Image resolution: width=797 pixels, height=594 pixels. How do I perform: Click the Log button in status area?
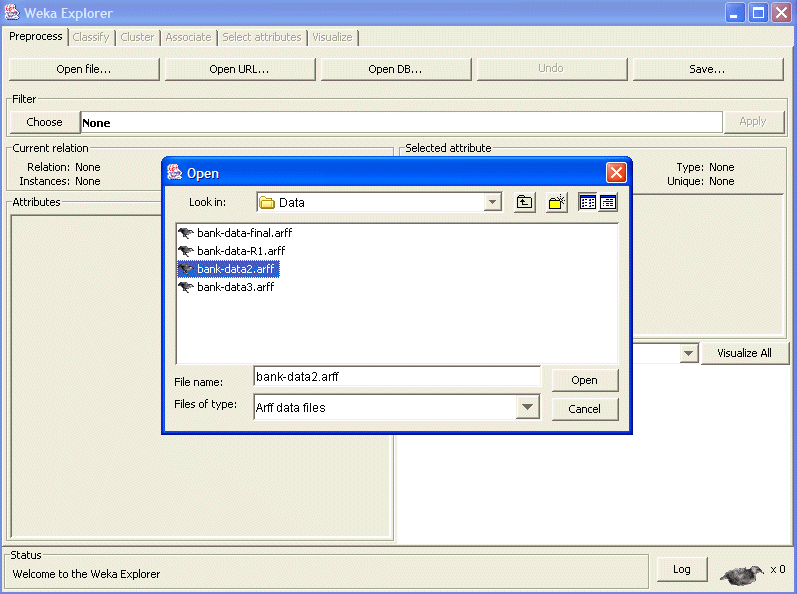[x=681, y=569]
